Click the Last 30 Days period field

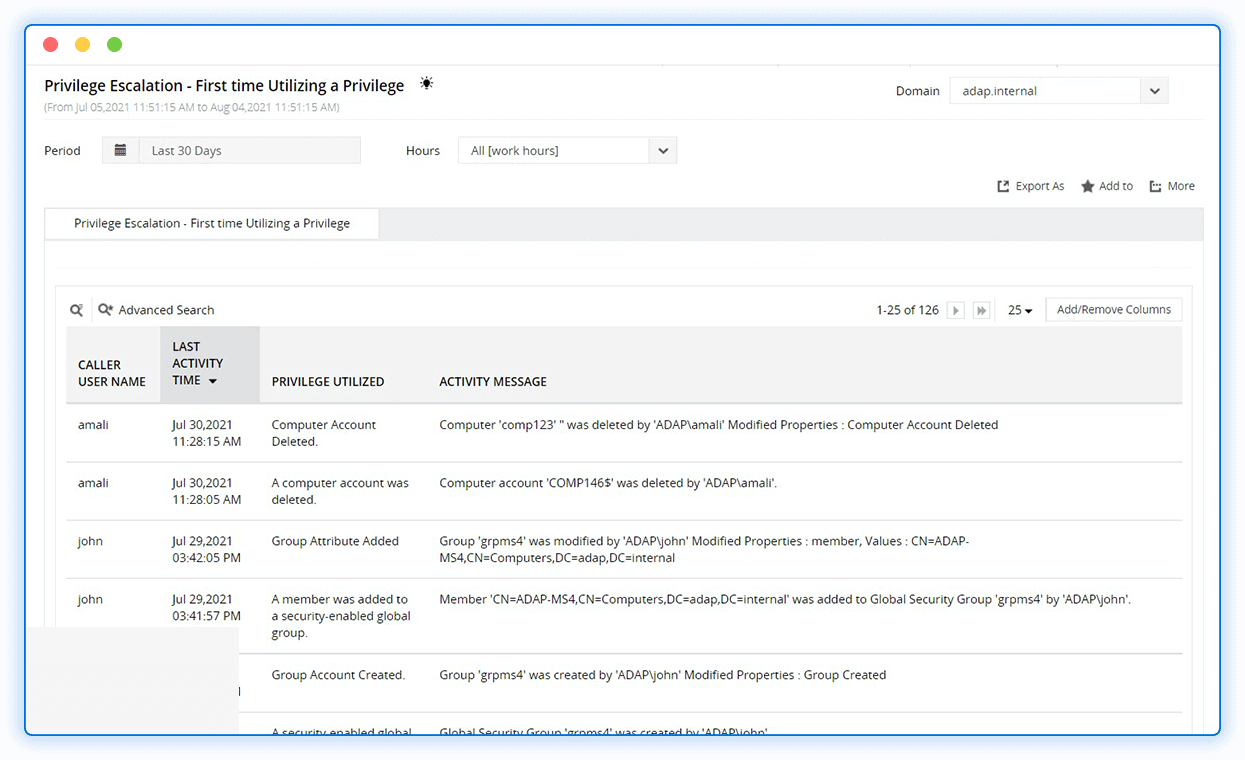coord(249,150)
